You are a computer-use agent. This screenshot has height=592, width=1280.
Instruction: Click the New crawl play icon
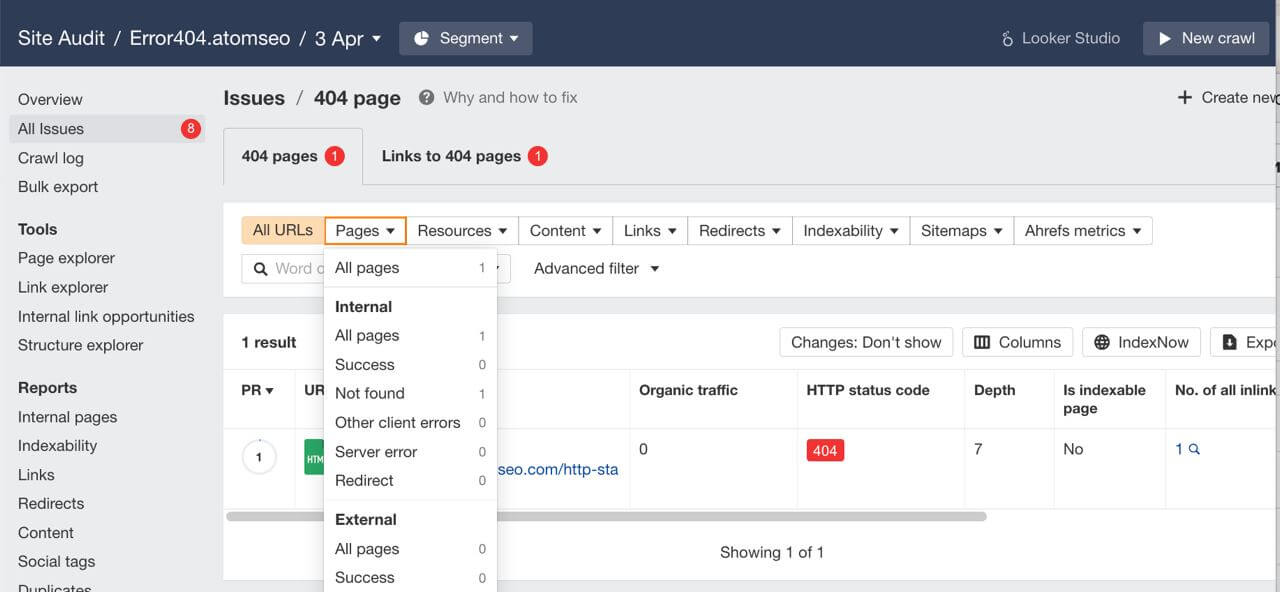(x=1164, y=38)
